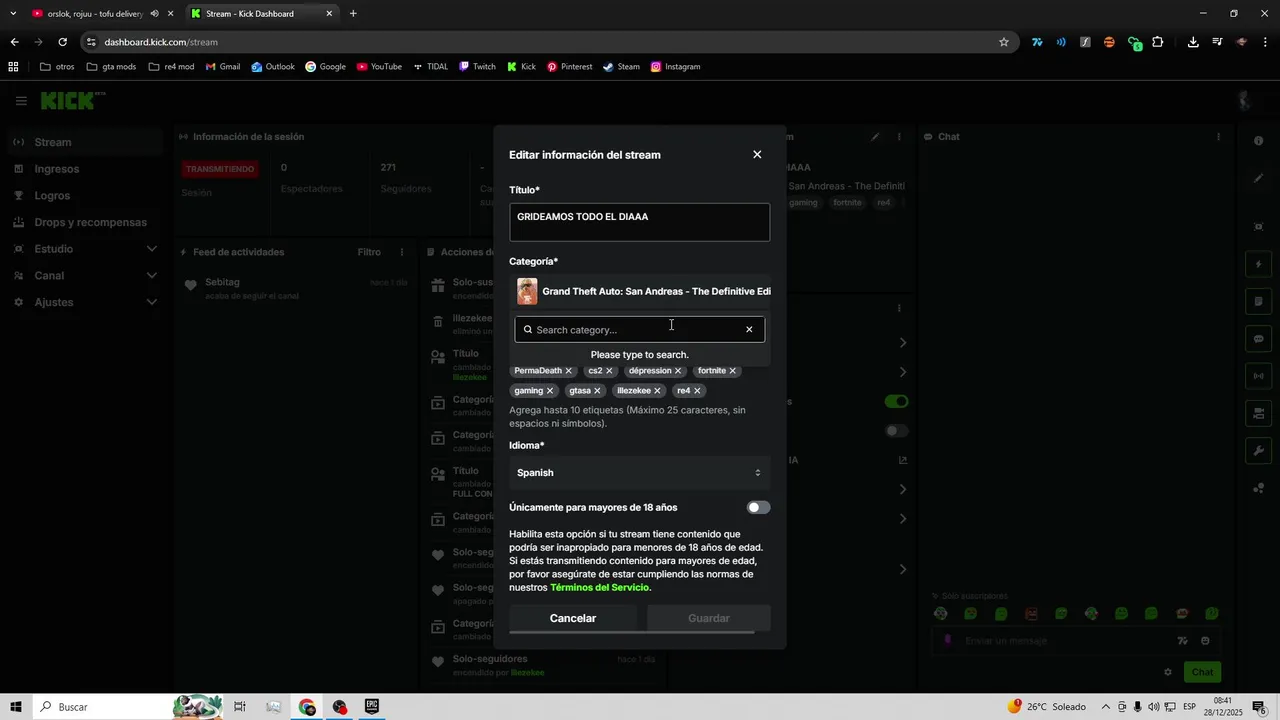
Task: Remove the cs2 tag
Action: click(x=609, y=371)
